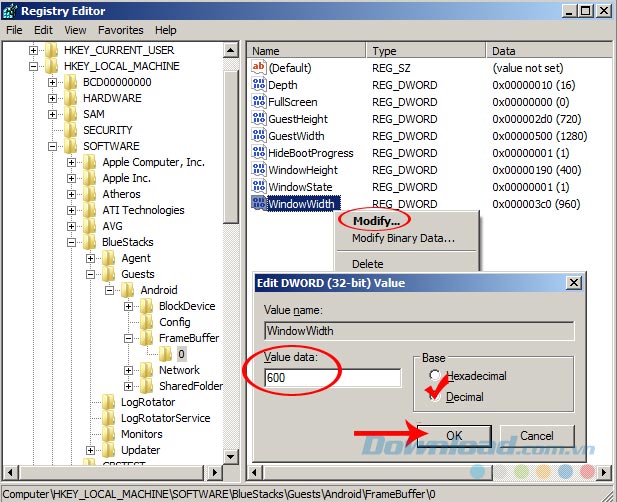Expand the Network key under Android
This screenshot has height=502, width=617.
(129, 370)
